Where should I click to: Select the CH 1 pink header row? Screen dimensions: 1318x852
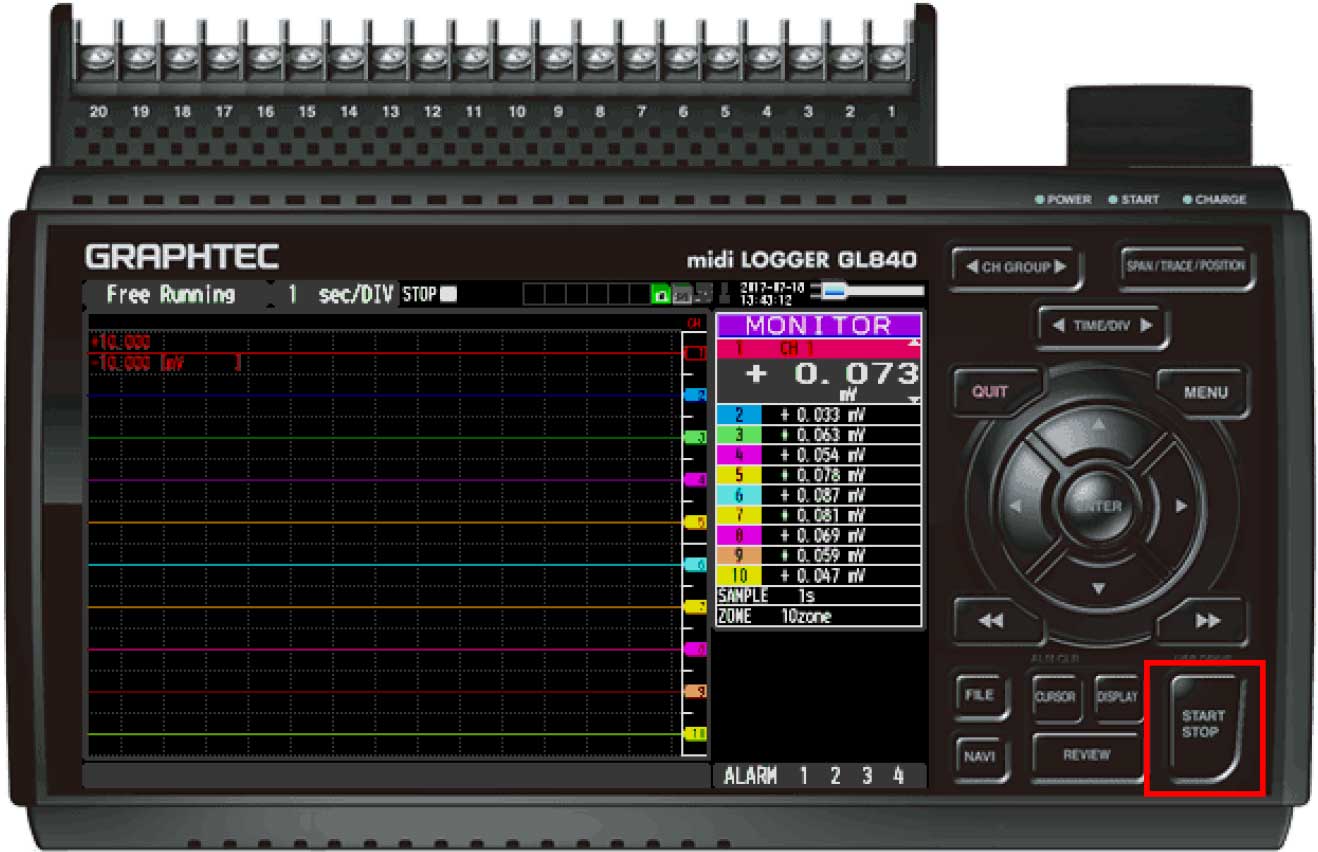click(819, 349)
